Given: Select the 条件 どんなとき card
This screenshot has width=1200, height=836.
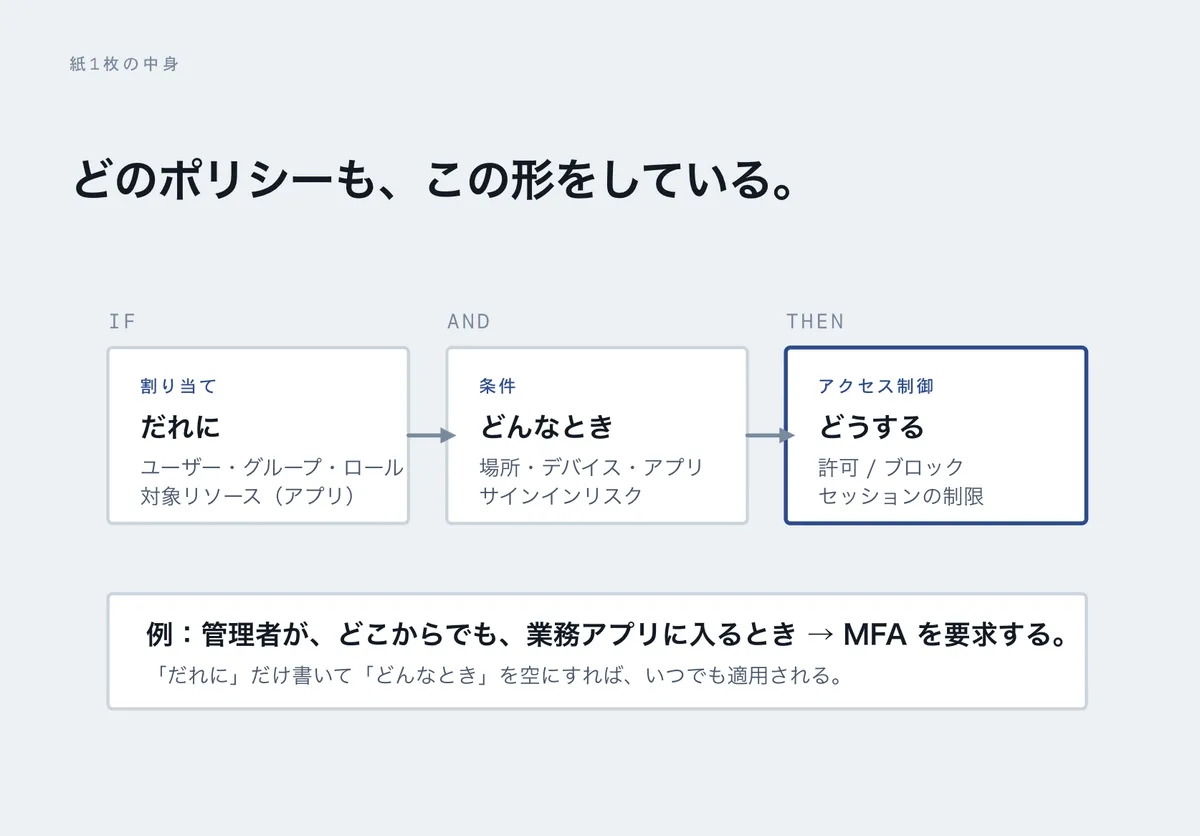Looking at the screenshot, I should (597, 435).
